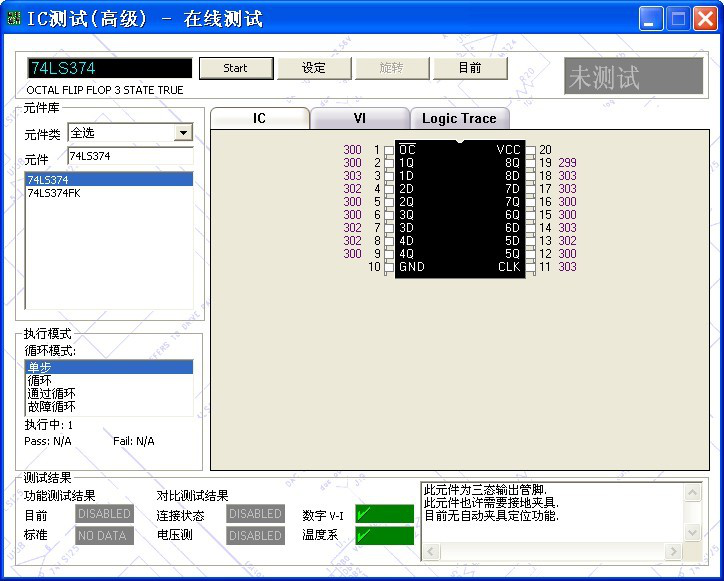The height and width of the screenshot is (581, 724).
Task: Toggle pin 19 8Q checkbox on the IC
Action: click(531, 163)
